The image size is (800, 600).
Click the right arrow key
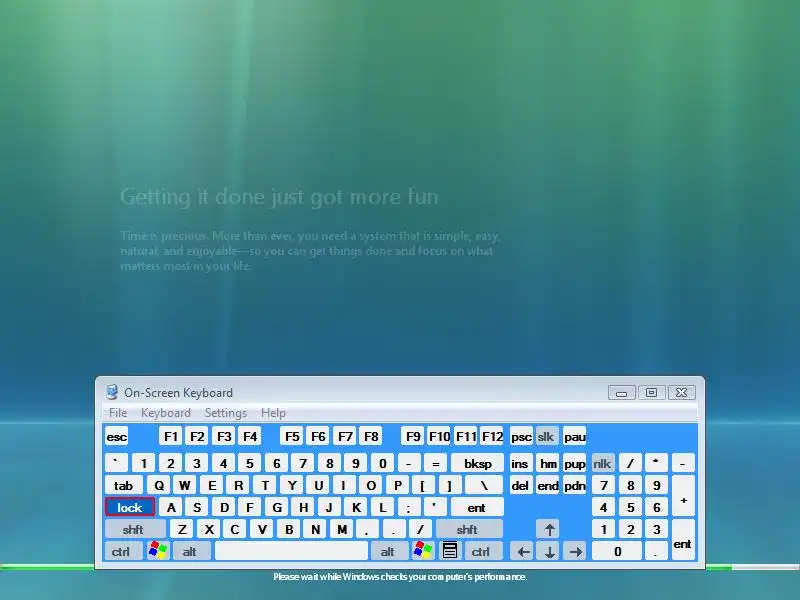click(x=576, y=551)
